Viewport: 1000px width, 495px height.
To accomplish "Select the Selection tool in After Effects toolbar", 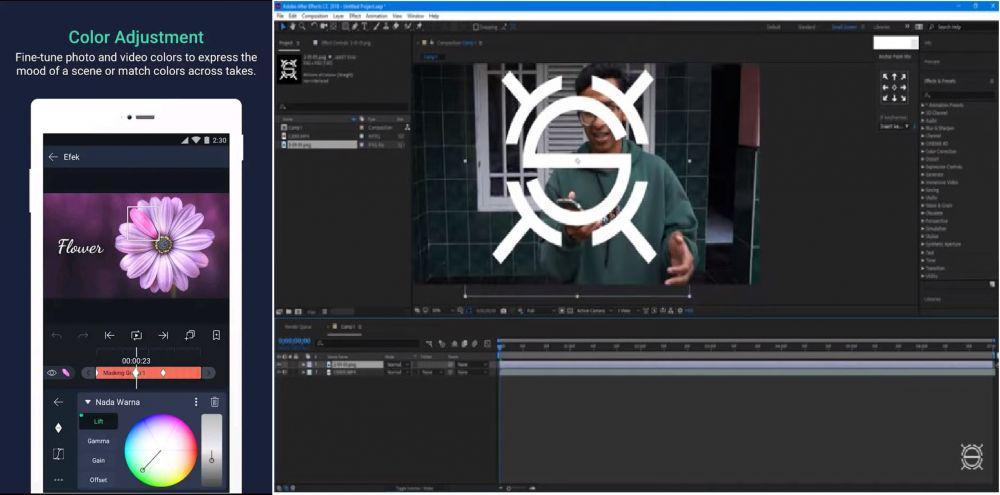I will tap(283, 27).
